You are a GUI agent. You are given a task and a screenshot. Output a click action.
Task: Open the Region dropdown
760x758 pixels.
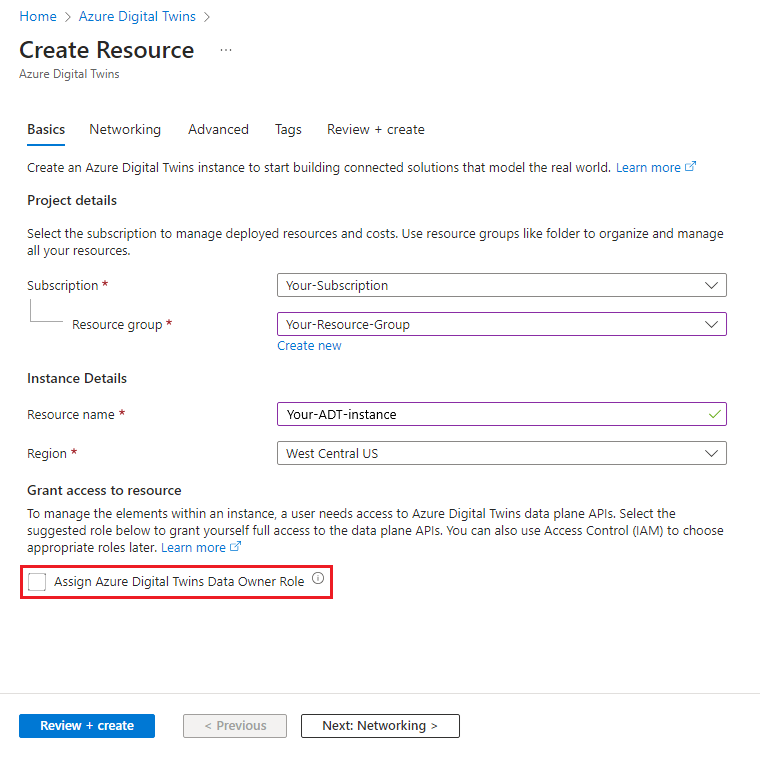[501, 453]
